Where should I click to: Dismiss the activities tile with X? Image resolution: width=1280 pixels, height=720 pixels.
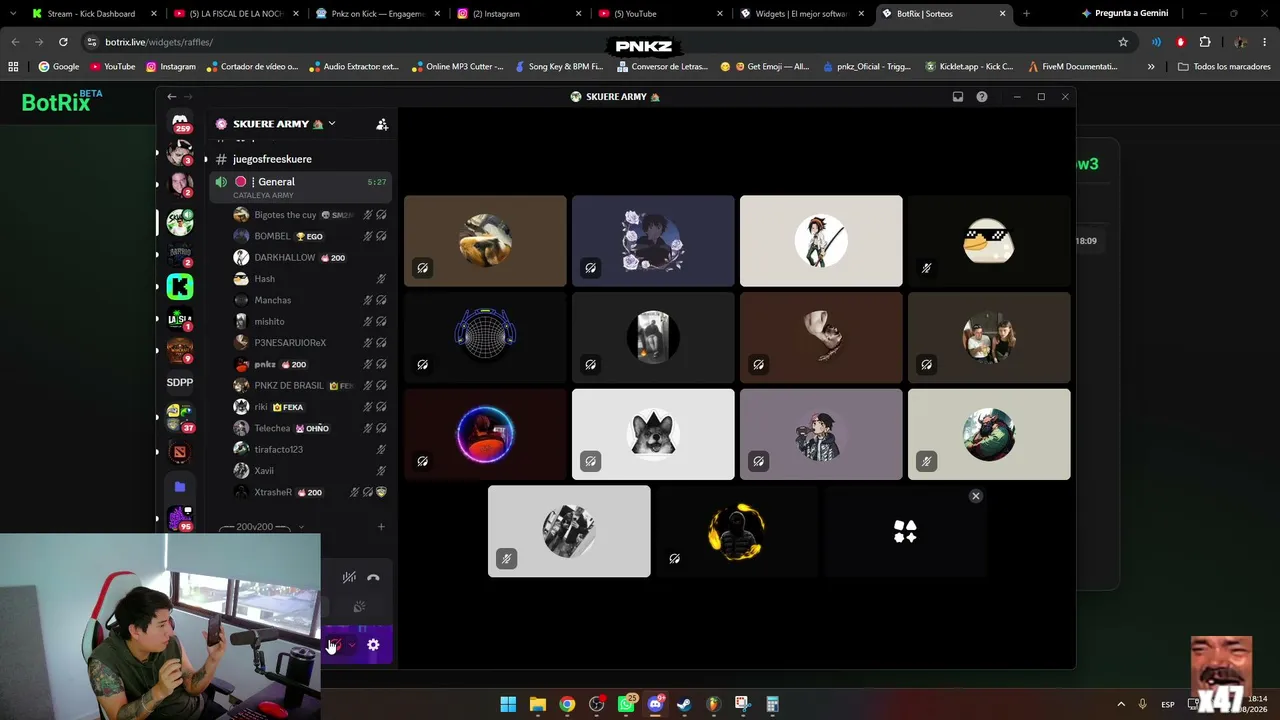976,496
